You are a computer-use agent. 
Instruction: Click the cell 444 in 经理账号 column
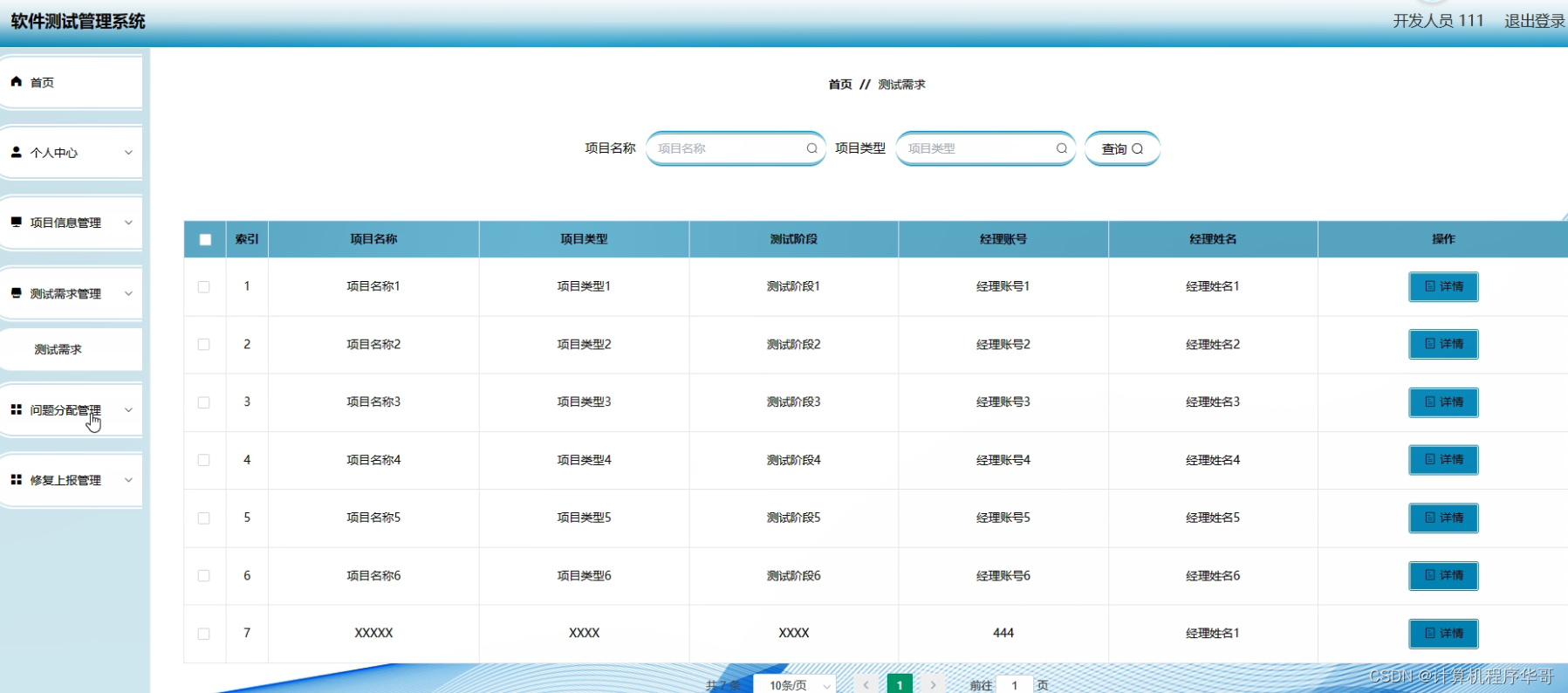tap(1003, 633)
